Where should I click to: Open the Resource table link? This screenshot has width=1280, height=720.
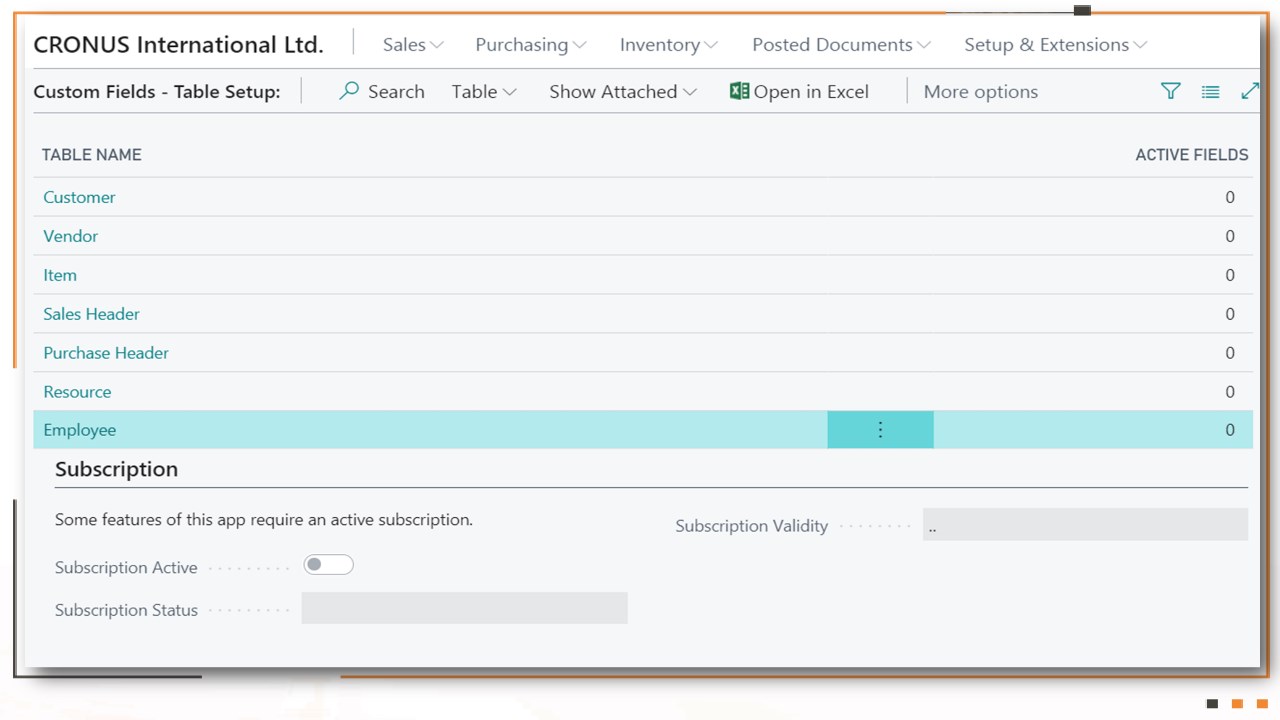(x=77, y=392)
